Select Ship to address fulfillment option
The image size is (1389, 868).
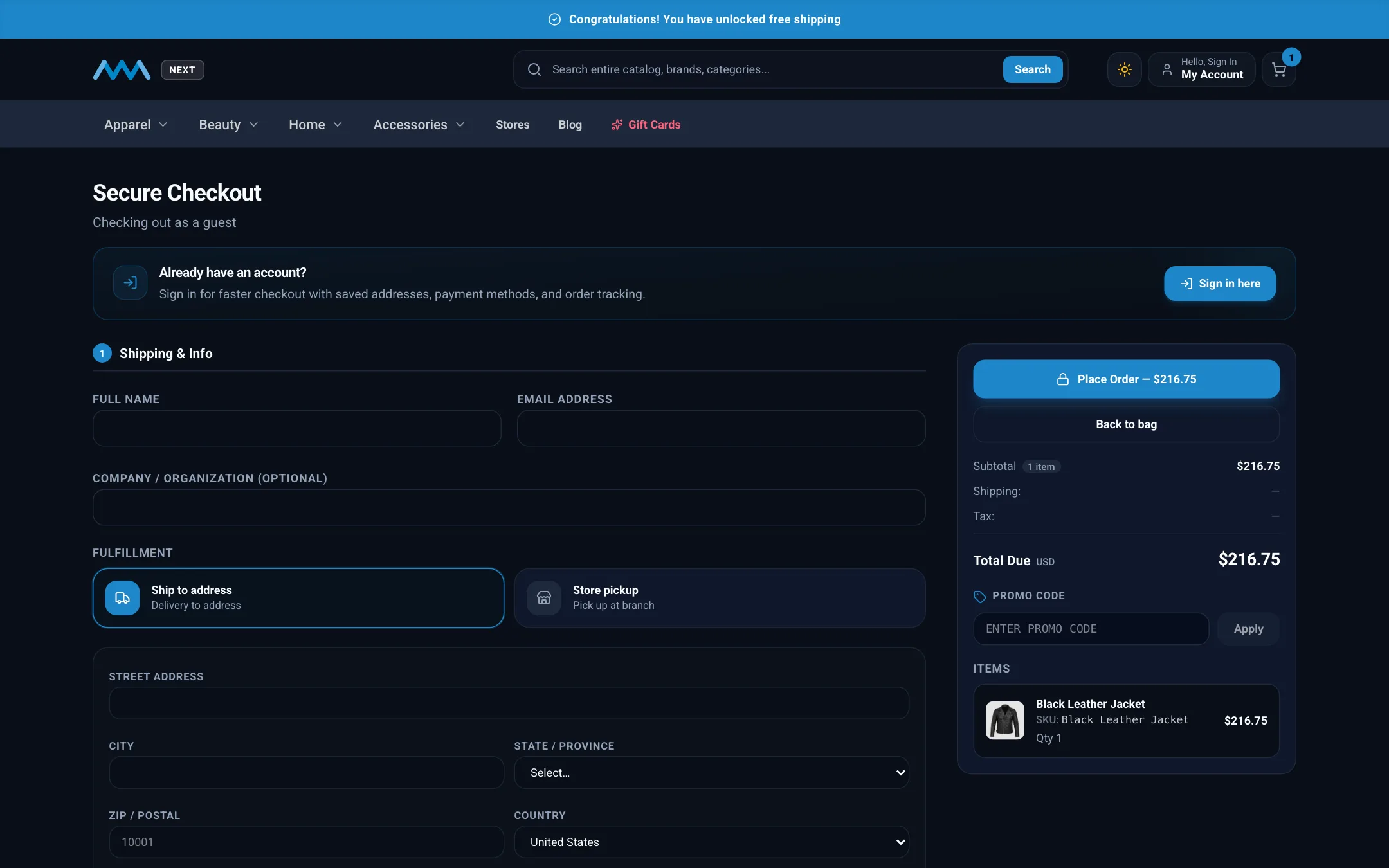point(298,598)
